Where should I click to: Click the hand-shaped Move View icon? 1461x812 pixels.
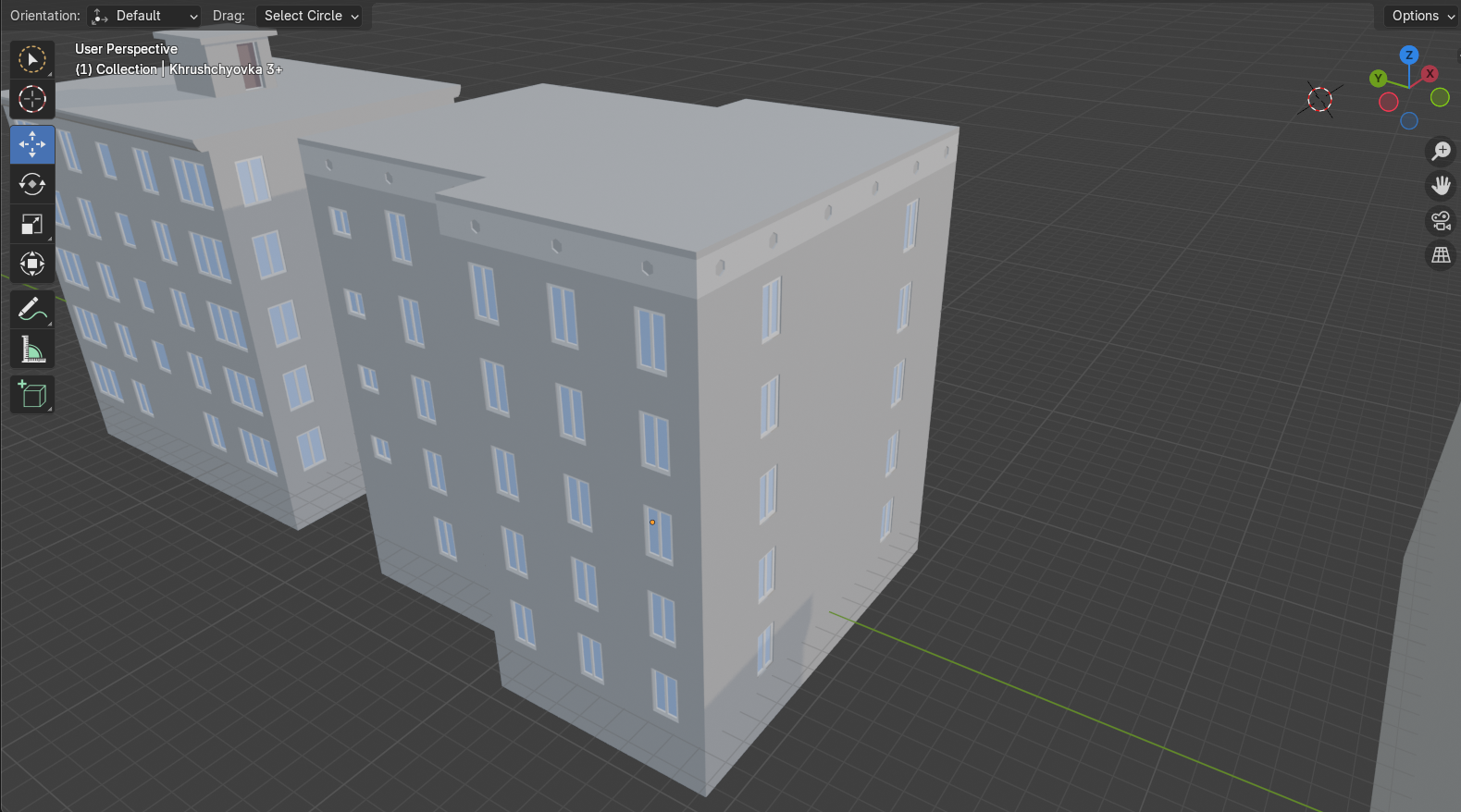click(x=1441, y=186)
